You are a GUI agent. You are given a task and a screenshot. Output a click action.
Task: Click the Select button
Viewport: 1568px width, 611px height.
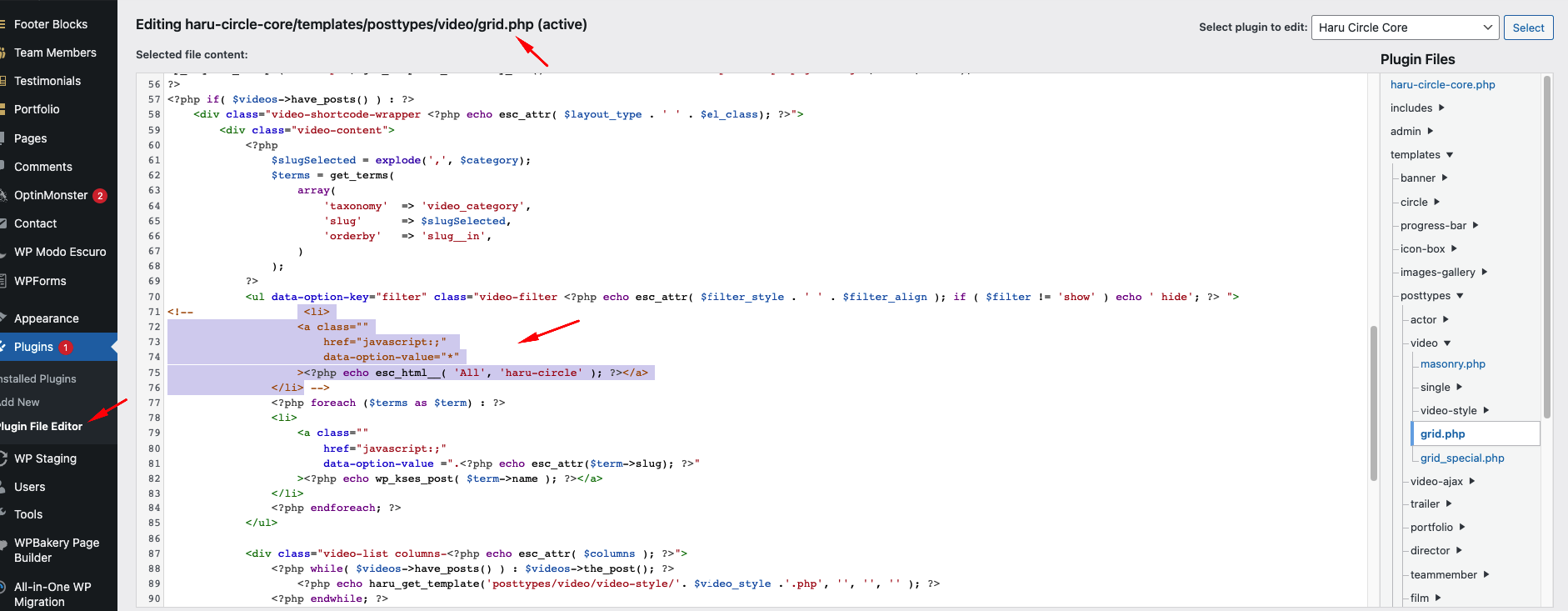tap(1528, 28)
